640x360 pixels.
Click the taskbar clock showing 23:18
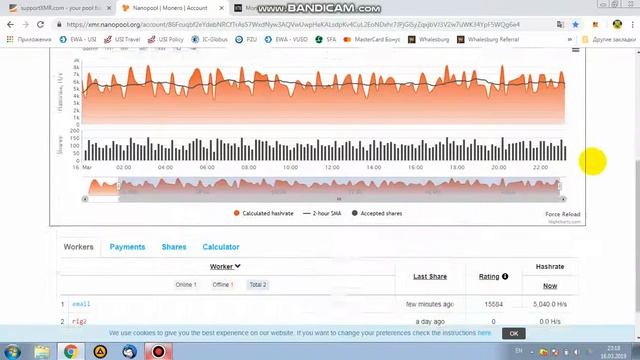tap(613, 352)
